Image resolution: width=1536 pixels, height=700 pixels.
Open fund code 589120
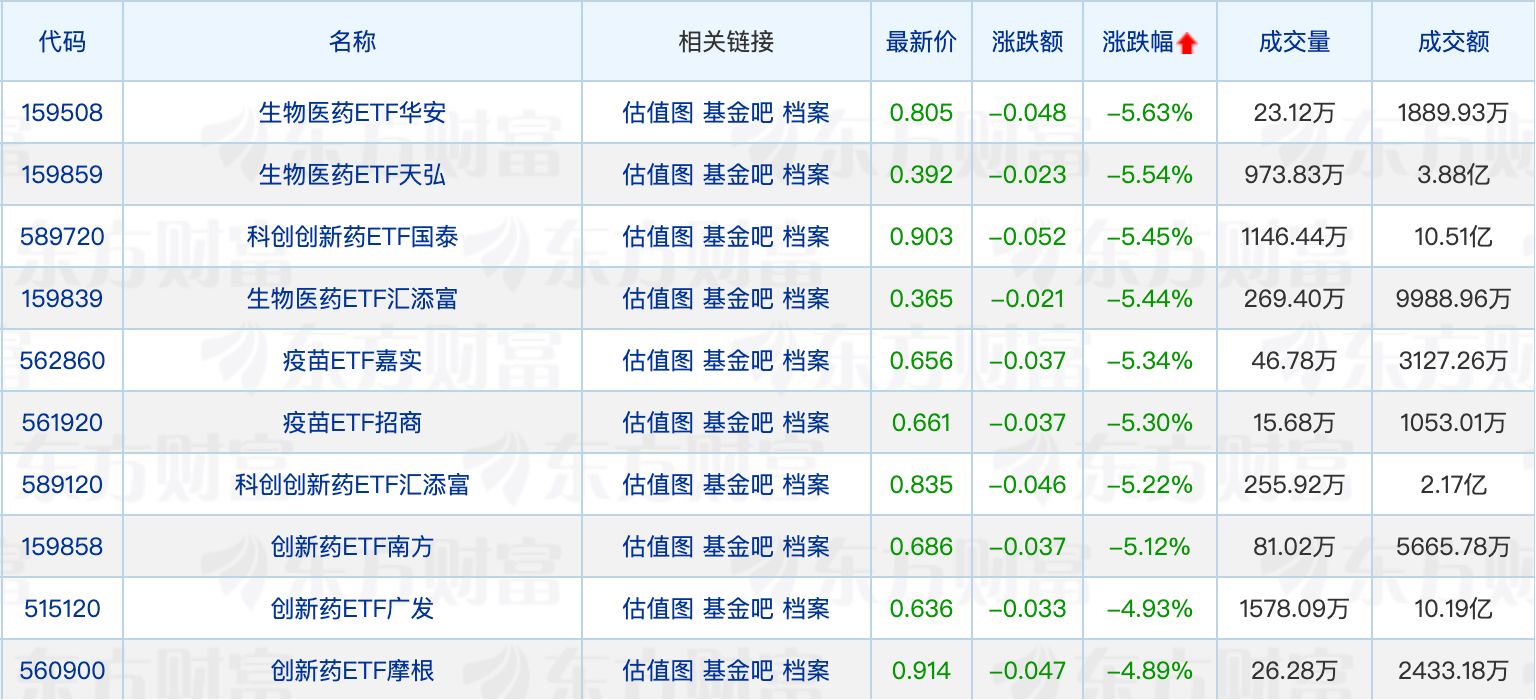click(62, 485)
